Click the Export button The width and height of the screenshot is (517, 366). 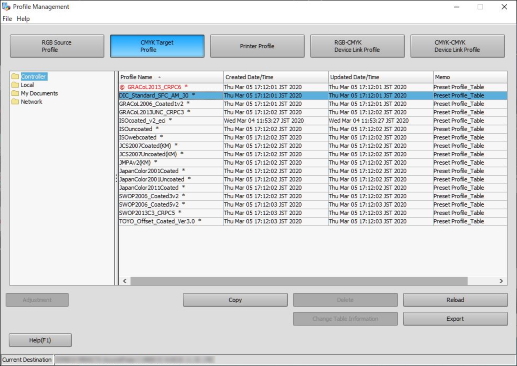coord(455,319)
